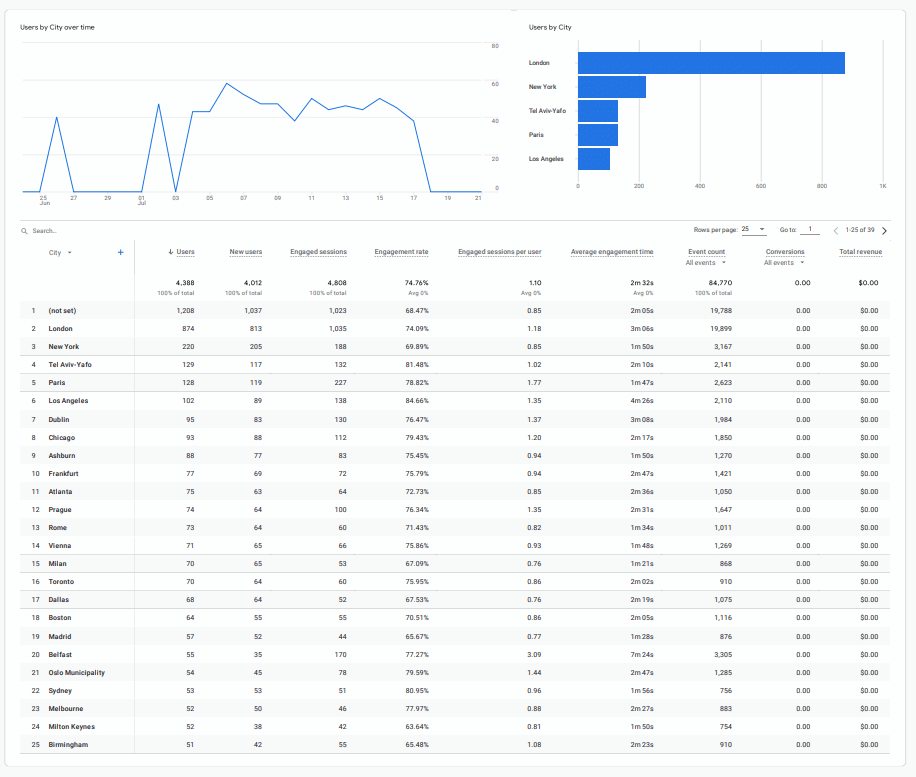Sort by Engaged sessions column
This screenshot has height=777, width=916.
click(x=318, y=252)
